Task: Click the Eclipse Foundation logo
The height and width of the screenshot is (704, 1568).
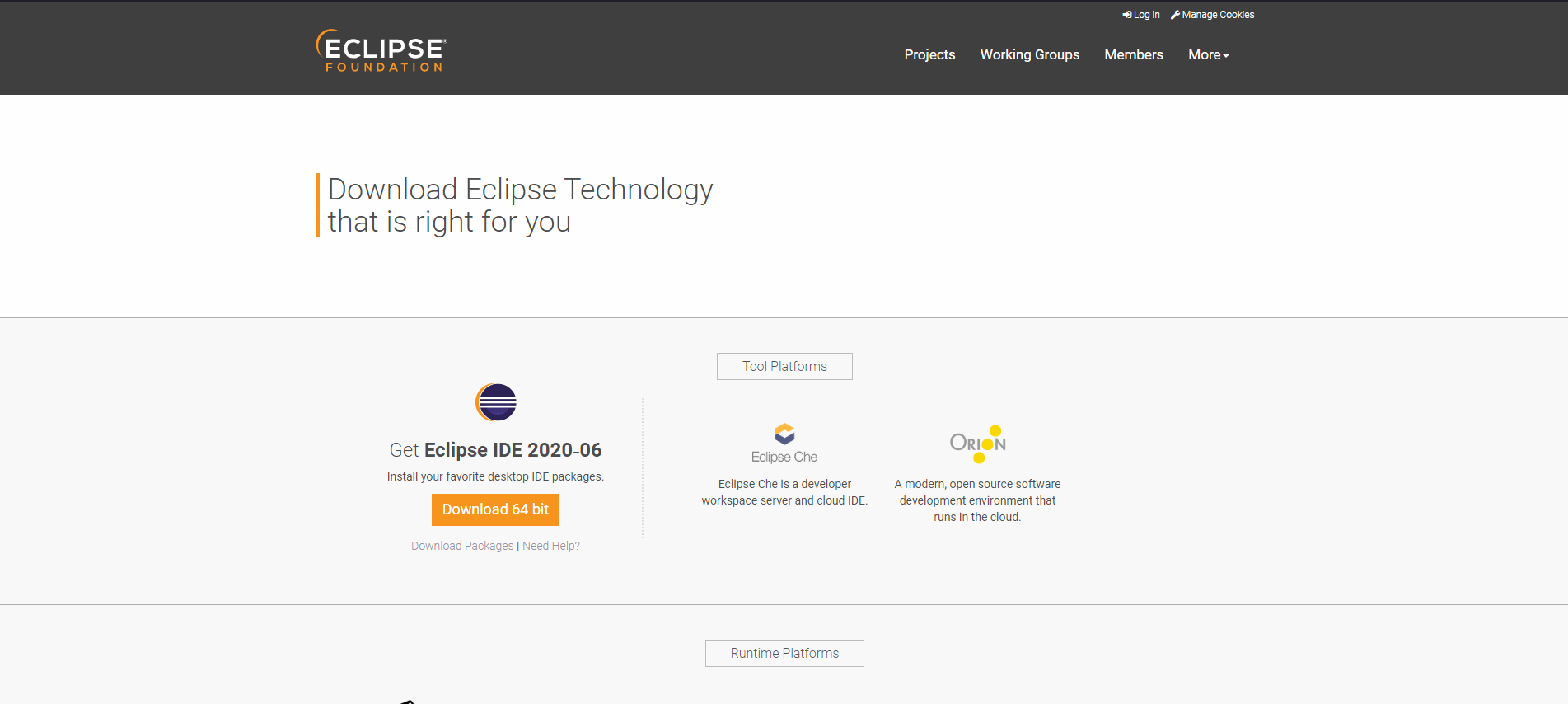Action: [x=381, y=51]
